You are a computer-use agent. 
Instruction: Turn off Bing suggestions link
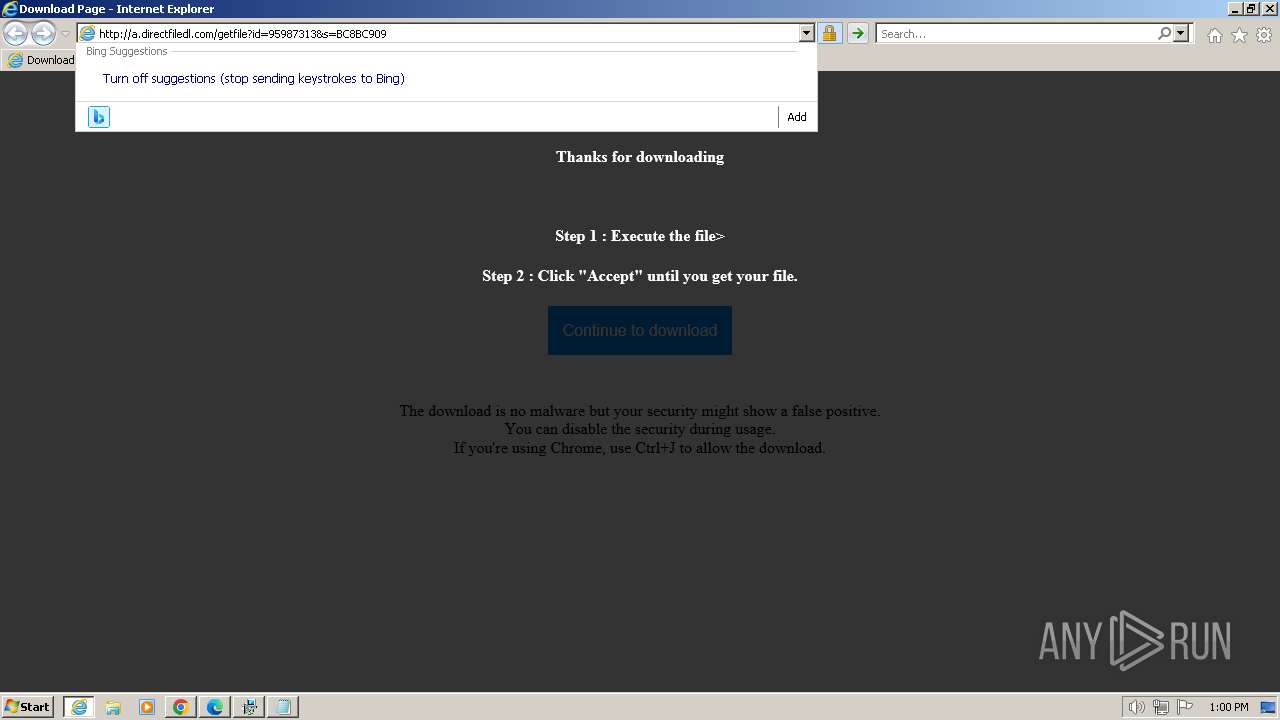click(253, 78)
